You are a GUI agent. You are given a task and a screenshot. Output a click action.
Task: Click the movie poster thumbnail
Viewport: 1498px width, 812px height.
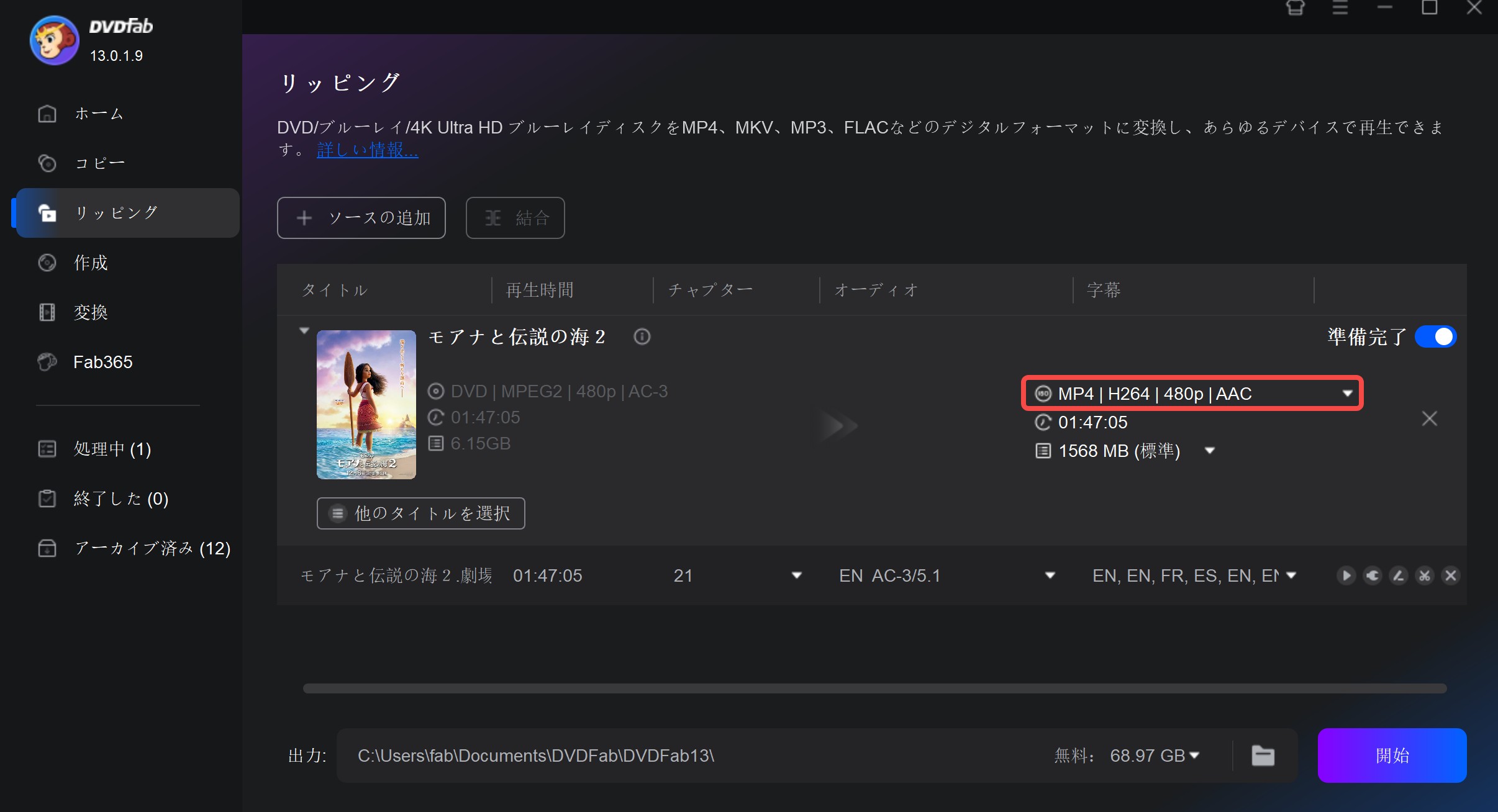[x=366, y=405]
